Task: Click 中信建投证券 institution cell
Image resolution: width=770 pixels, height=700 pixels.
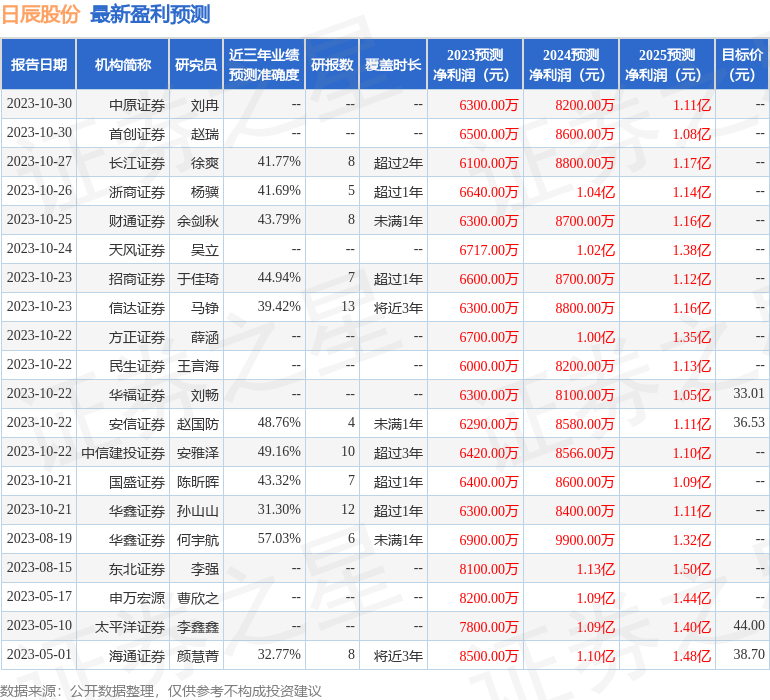Action: pos(123,453)
